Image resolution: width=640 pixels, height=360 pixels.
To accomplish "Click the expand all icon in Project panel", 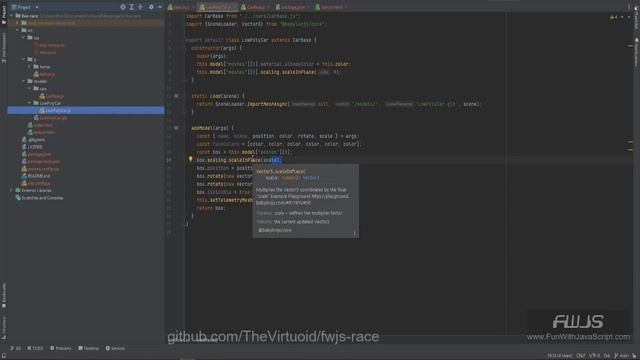I will [x=132, y=7].
